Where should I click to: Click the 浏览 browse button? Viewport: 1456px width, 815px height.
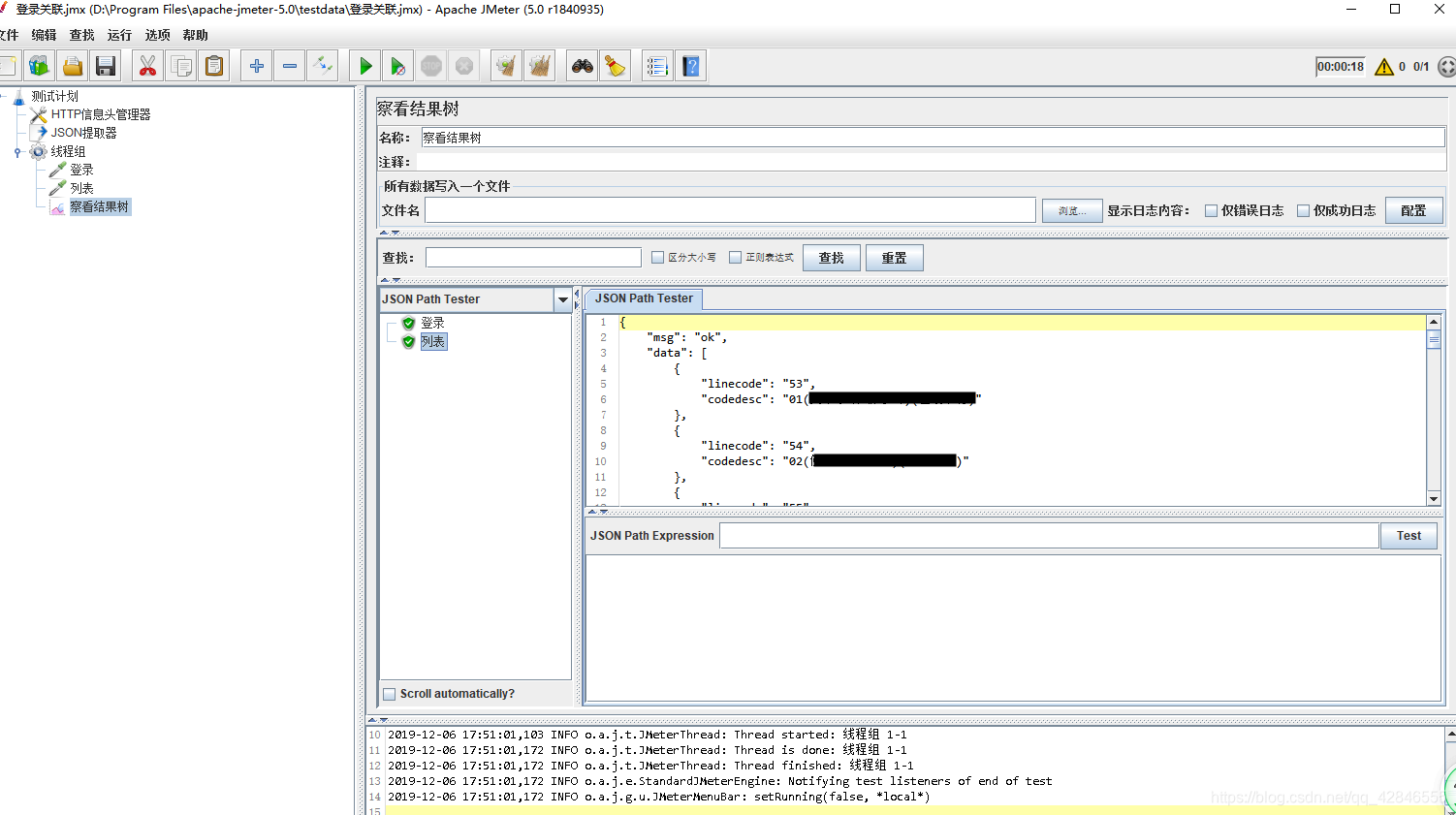[x=1072, y=210]
